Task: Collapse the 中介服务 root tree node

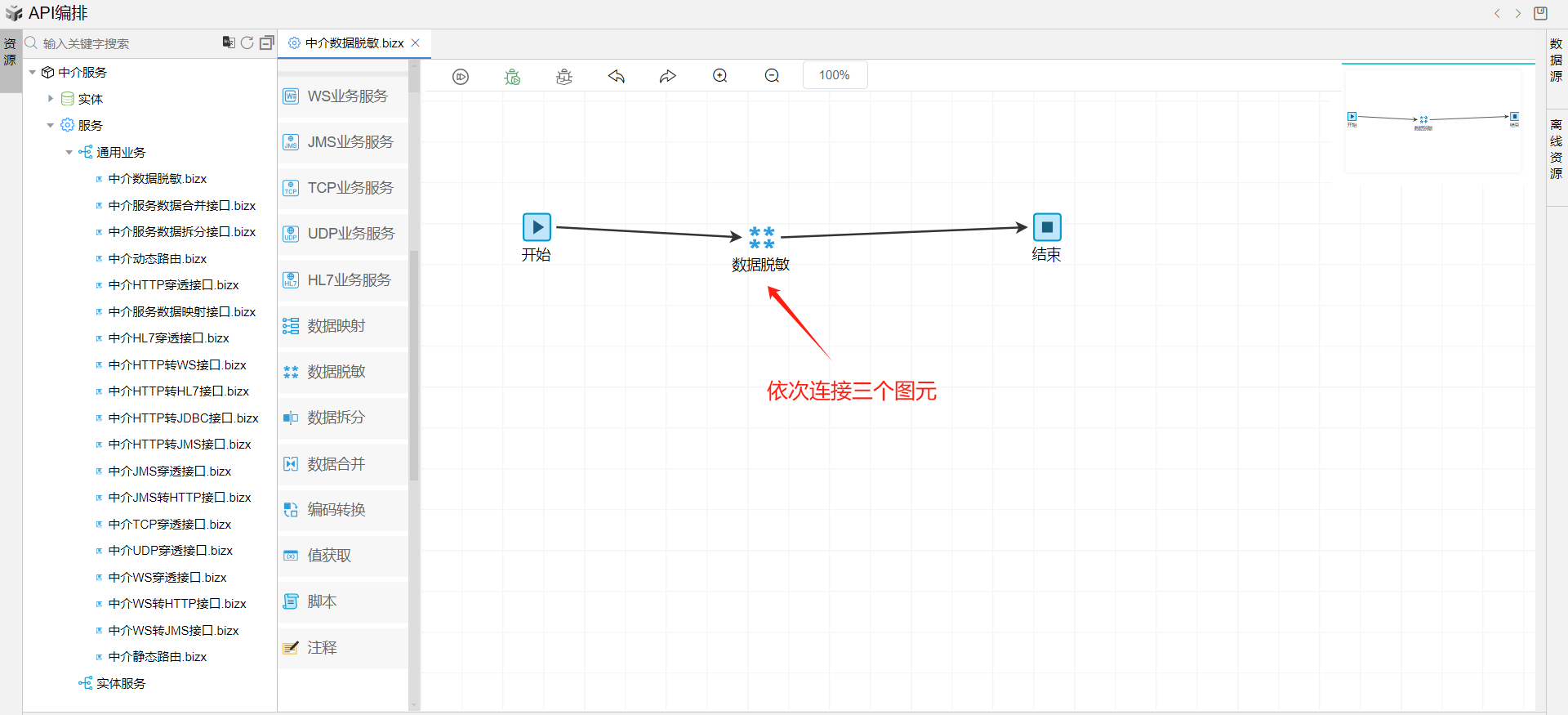Action: click(33, 73)
